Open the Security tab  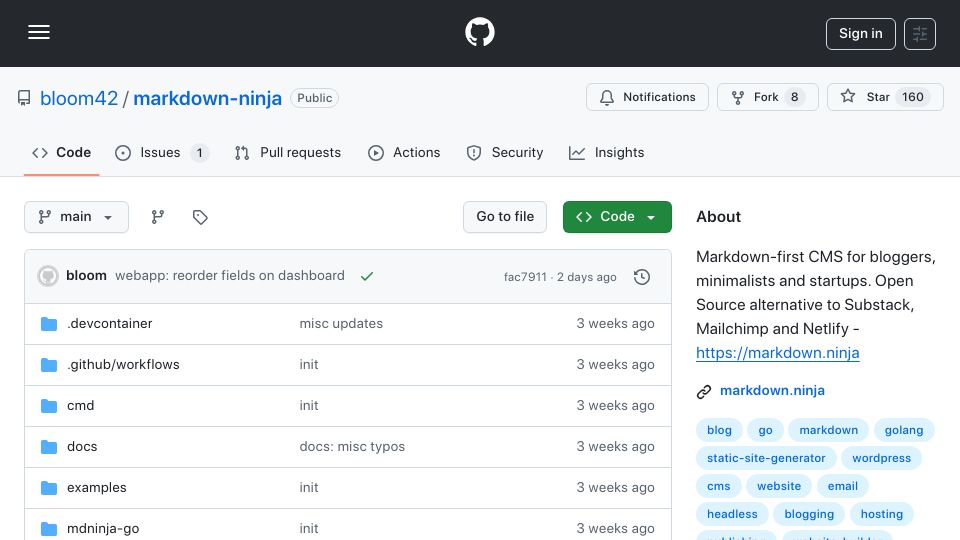[504, 152]
